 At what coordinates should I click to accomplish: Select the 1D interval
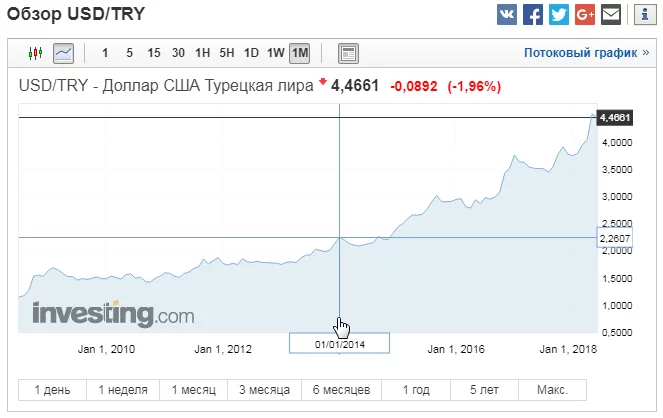tap(251, 52)
